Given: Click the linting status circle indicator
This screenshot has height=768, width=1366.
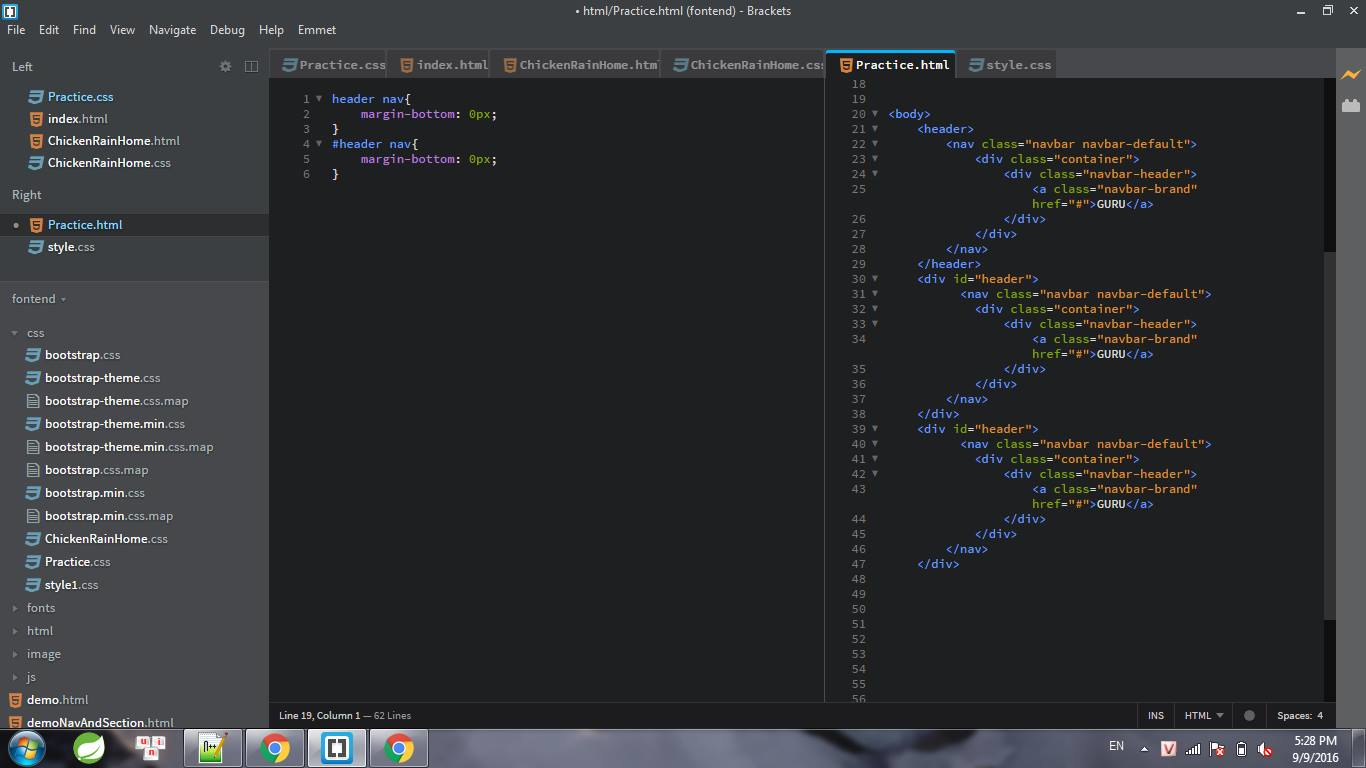Looking at the screenshot, I should click(1249, 715).
